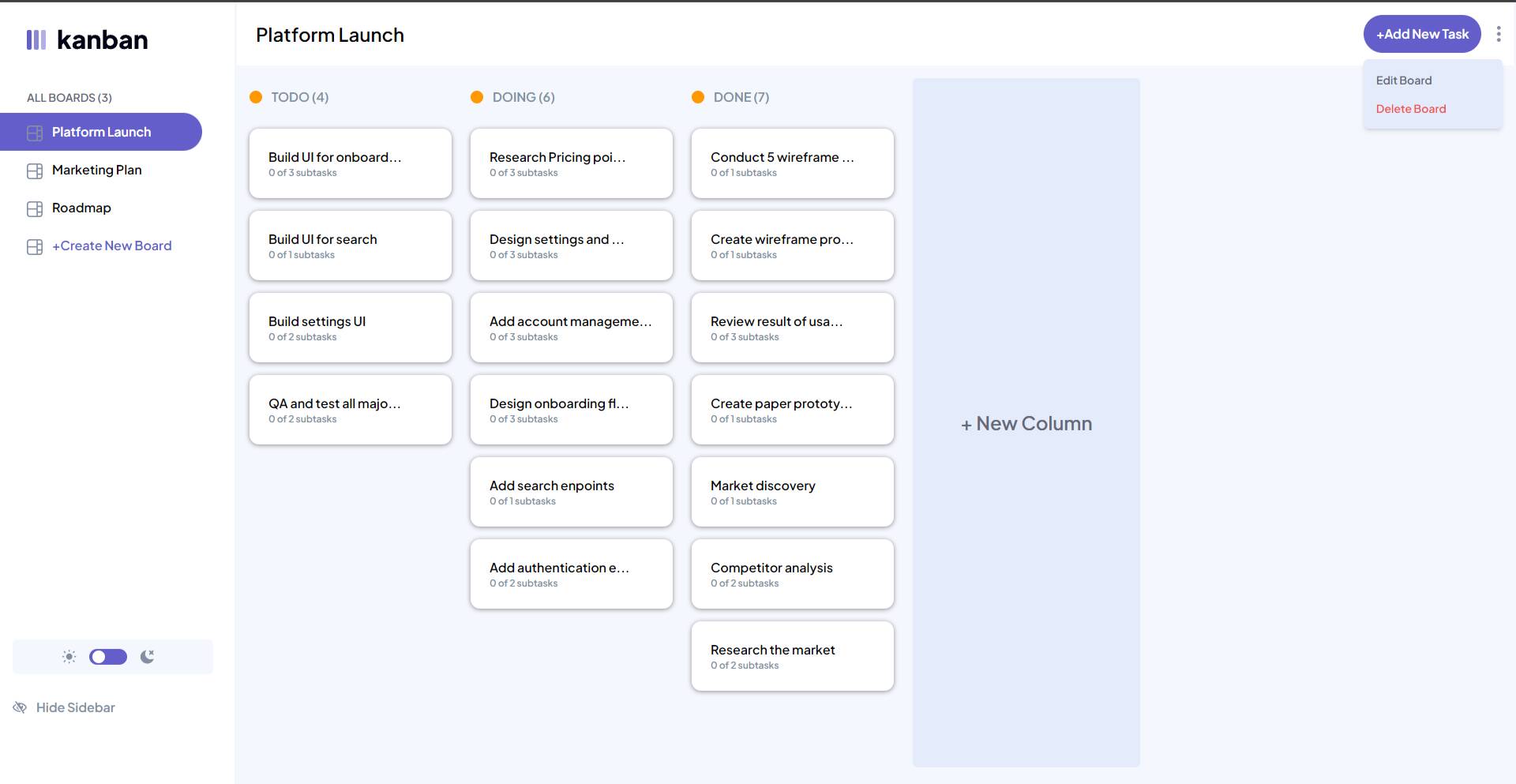Click the Roadmap board icon

click(x=35, y=208)
